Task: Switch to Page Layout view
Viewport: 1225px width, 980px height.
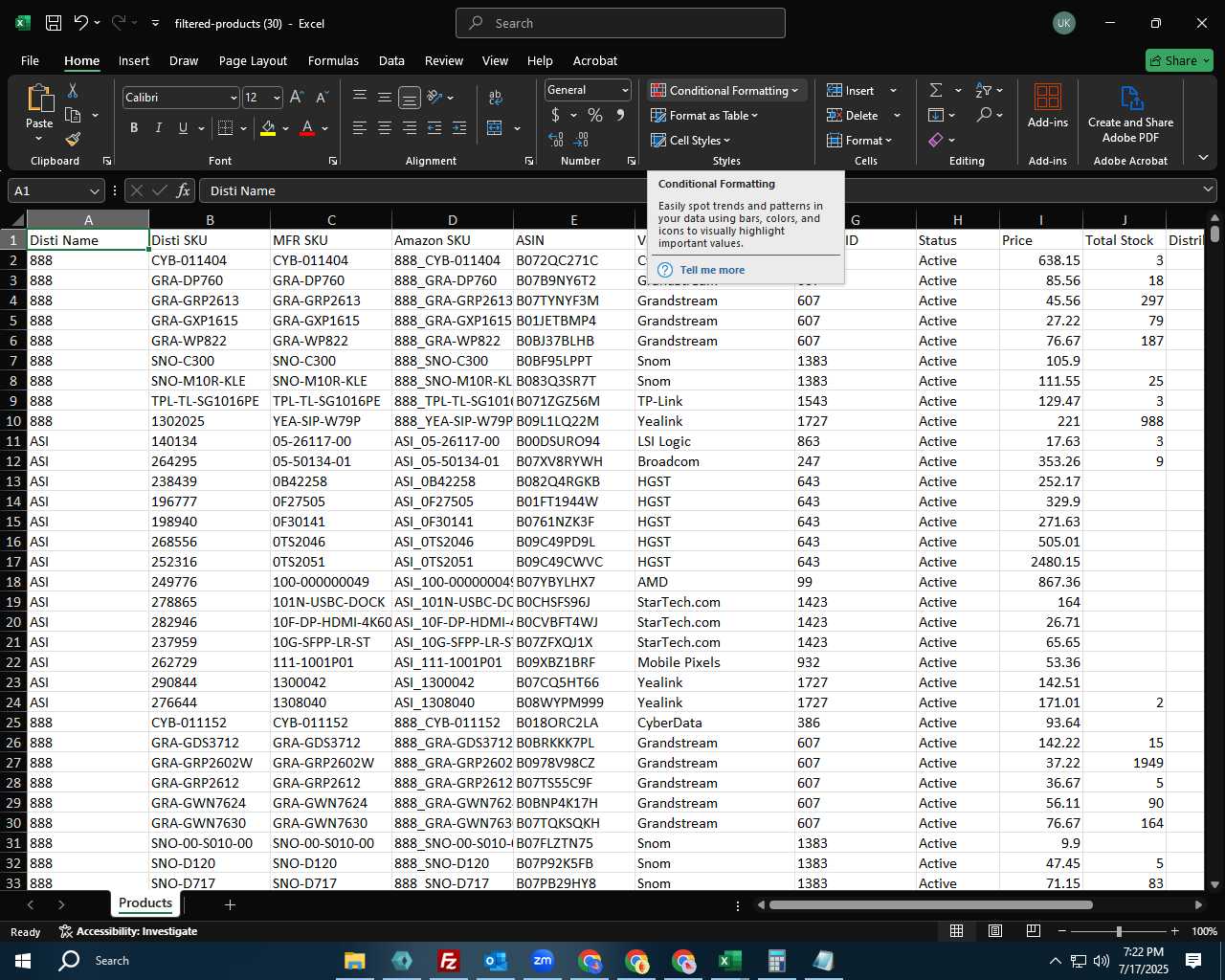Action: [995, 931]
